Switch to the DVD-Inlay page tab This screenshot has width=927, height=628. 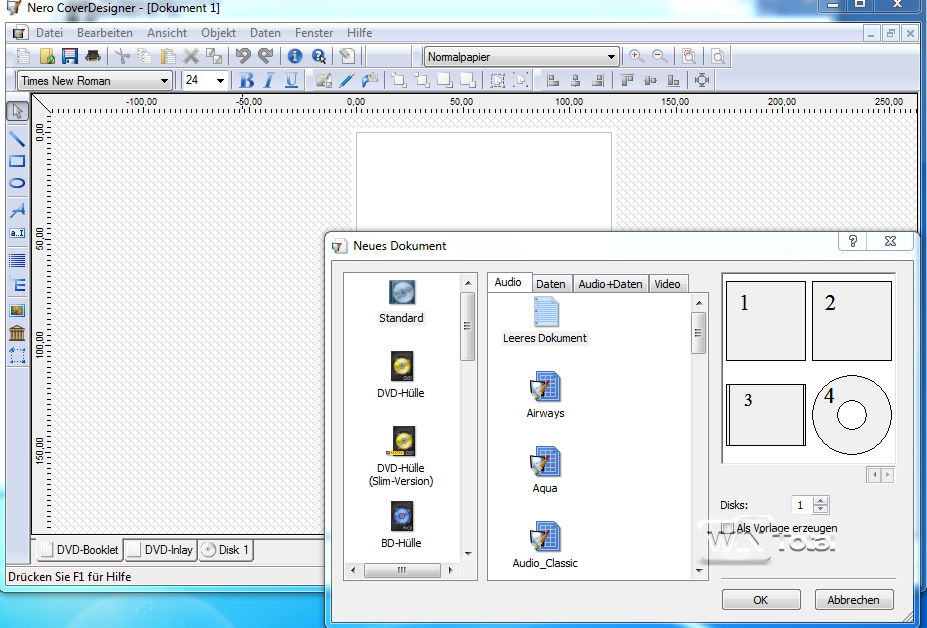pos(161,550)
